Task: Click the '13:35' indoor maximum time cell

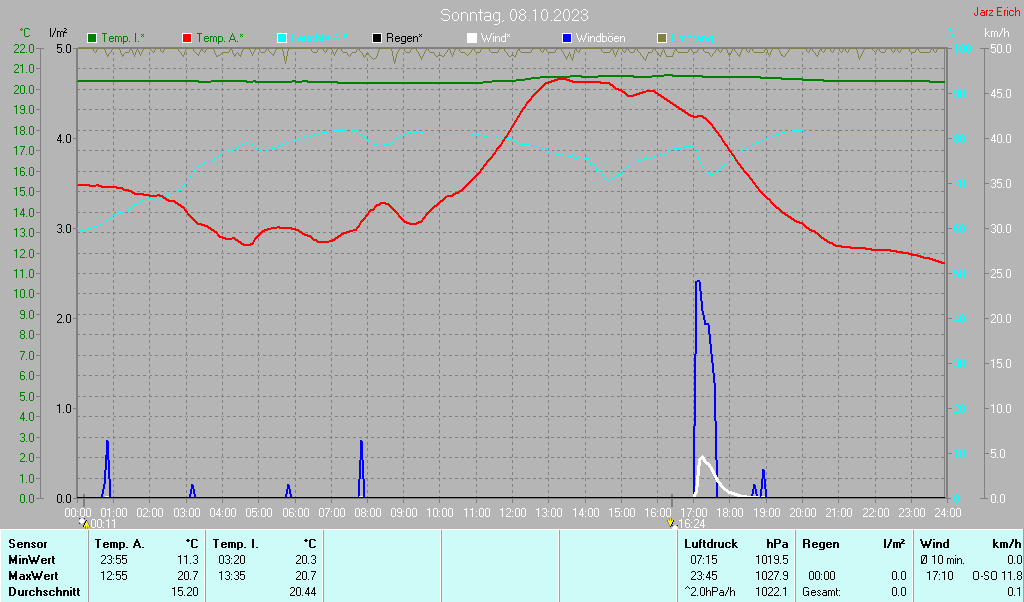Action: pyautogui.click(x=232, y=577)
